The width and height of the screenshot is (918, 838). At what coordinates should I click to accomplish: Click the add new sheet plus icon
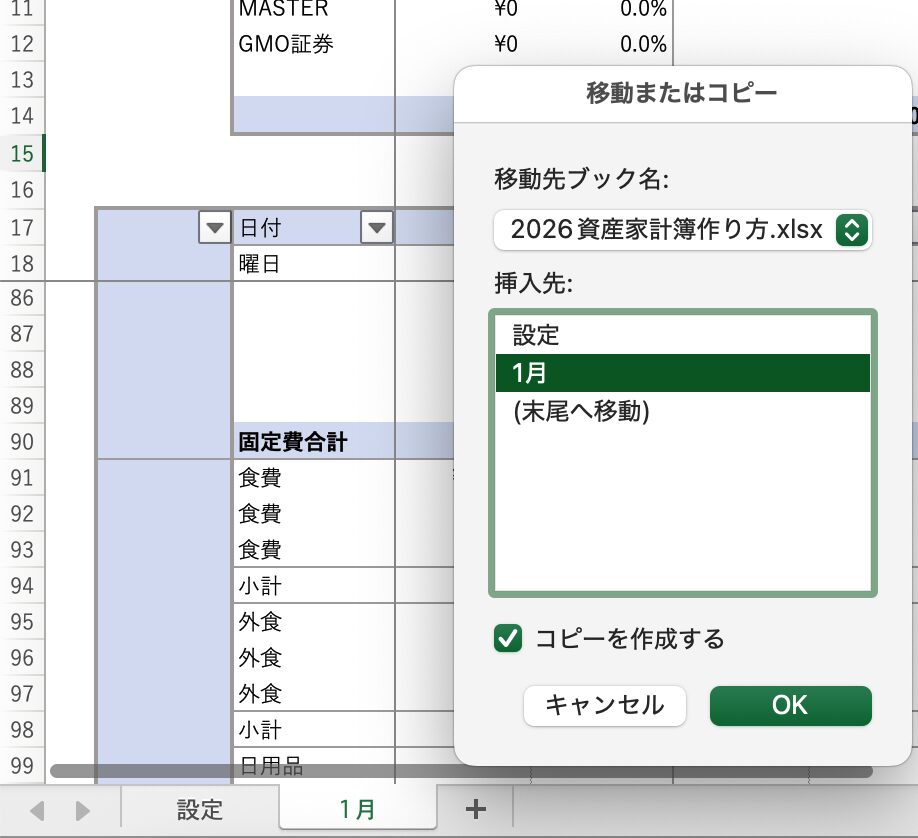click(x=476, y=808)
